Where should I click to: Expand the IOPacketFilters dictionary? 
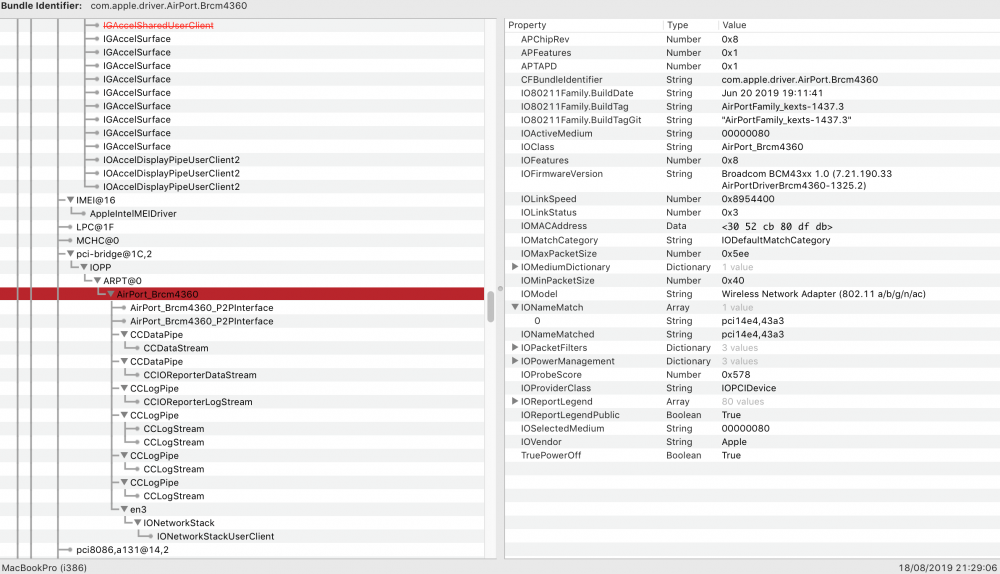click(x=515, y=348)
